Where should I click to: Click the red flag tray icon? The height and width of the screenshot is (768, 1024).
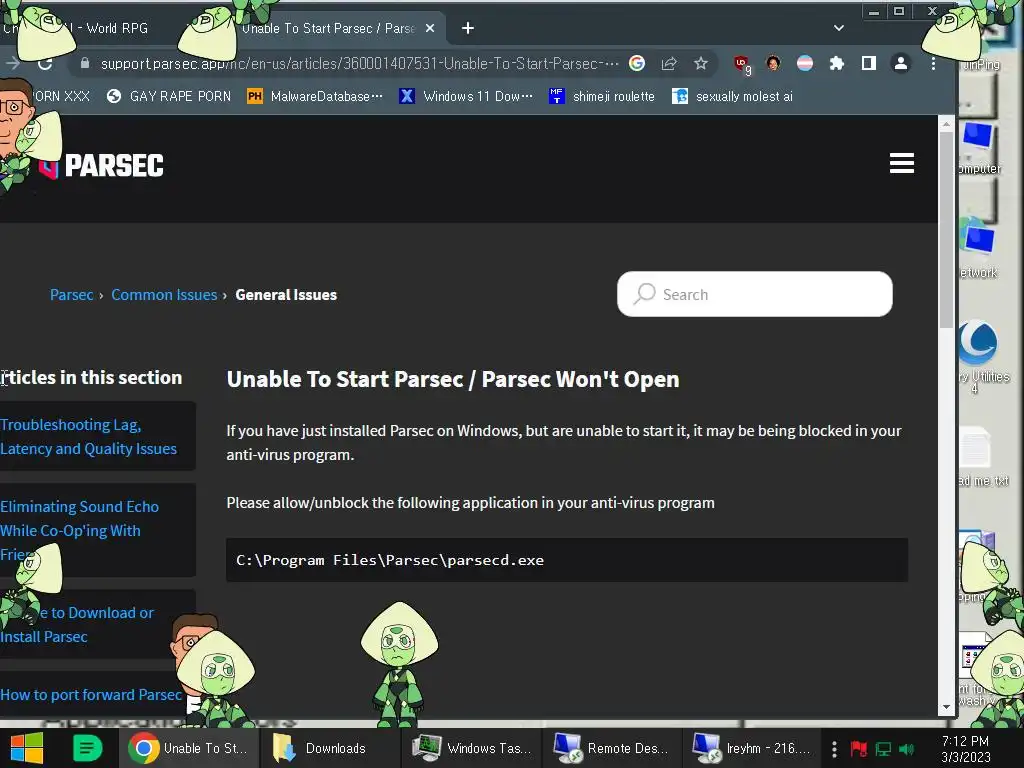858,748
